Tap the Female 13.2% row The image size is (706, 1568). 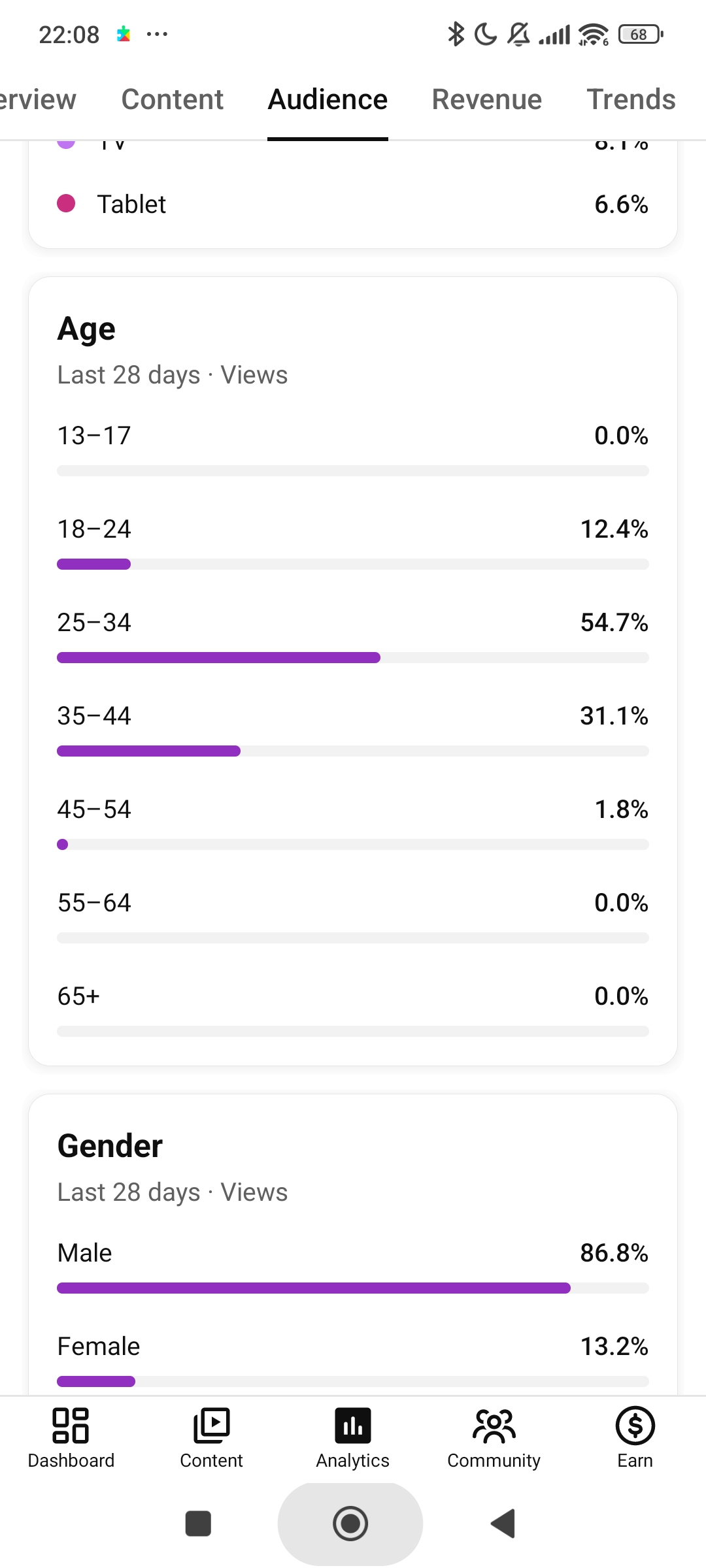(353, 1361)
